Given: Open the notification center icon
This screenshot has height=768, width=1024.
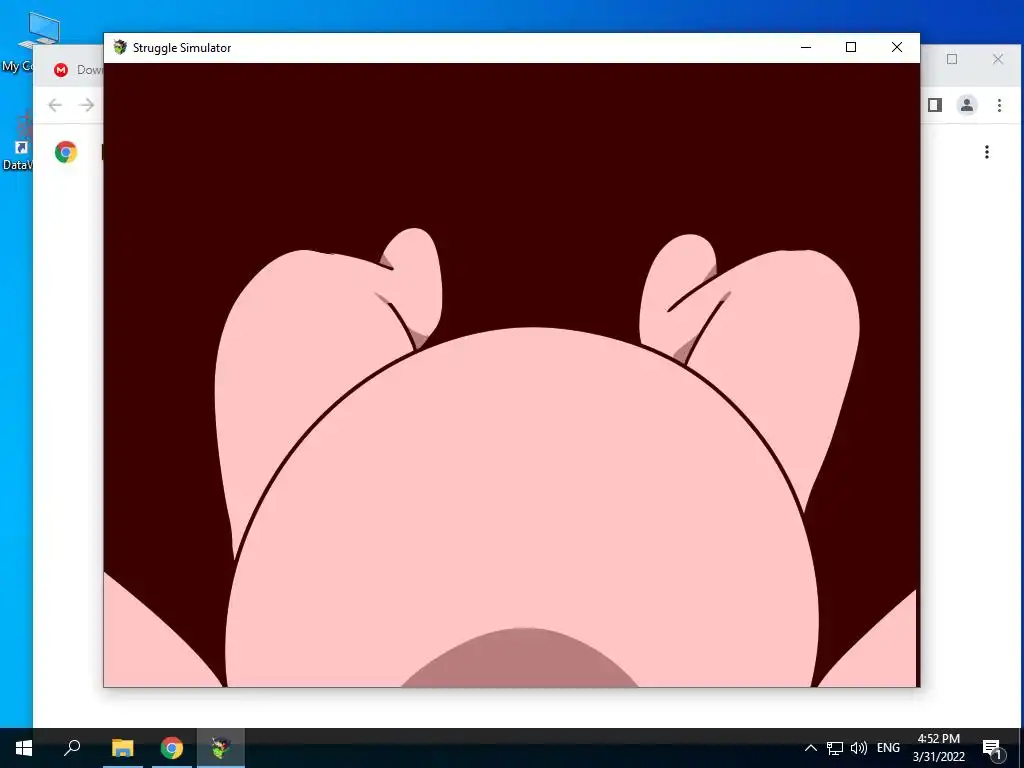Looking at the screenshot, I should (x=993, y=748).
